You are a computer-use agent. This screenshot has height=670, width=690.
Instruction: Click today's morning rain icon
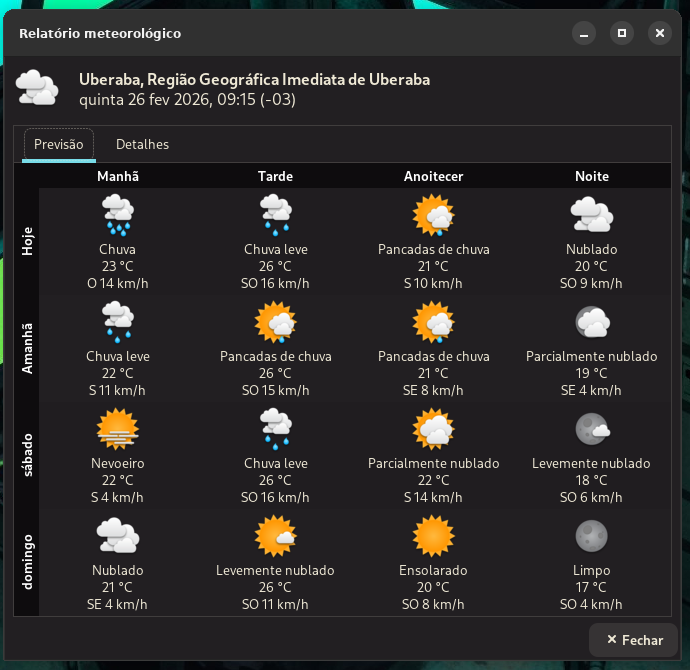point(117,215)
